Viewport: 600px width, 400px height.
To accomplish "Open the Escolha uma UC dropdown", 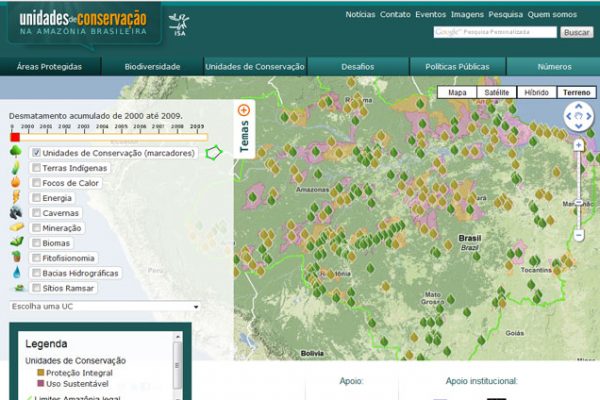I will [x=104, y=306].
